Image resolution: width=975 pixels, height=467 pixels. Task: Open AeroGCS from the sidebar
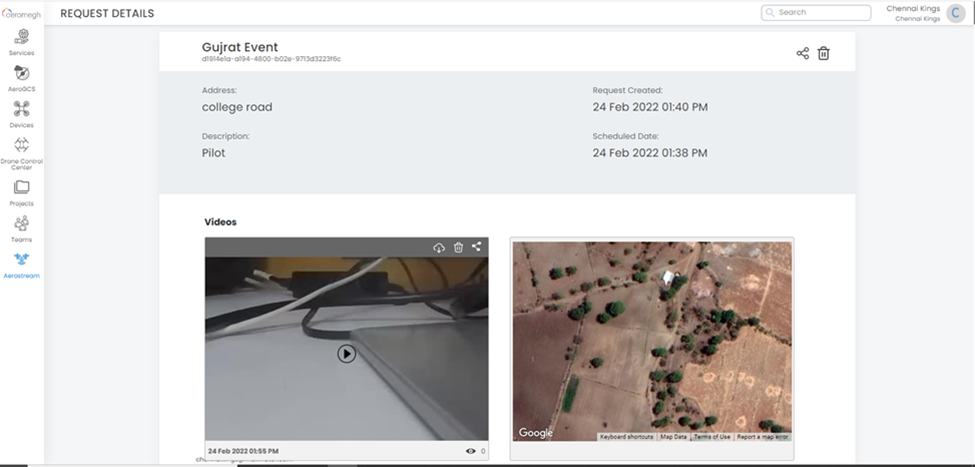(21, 74)
